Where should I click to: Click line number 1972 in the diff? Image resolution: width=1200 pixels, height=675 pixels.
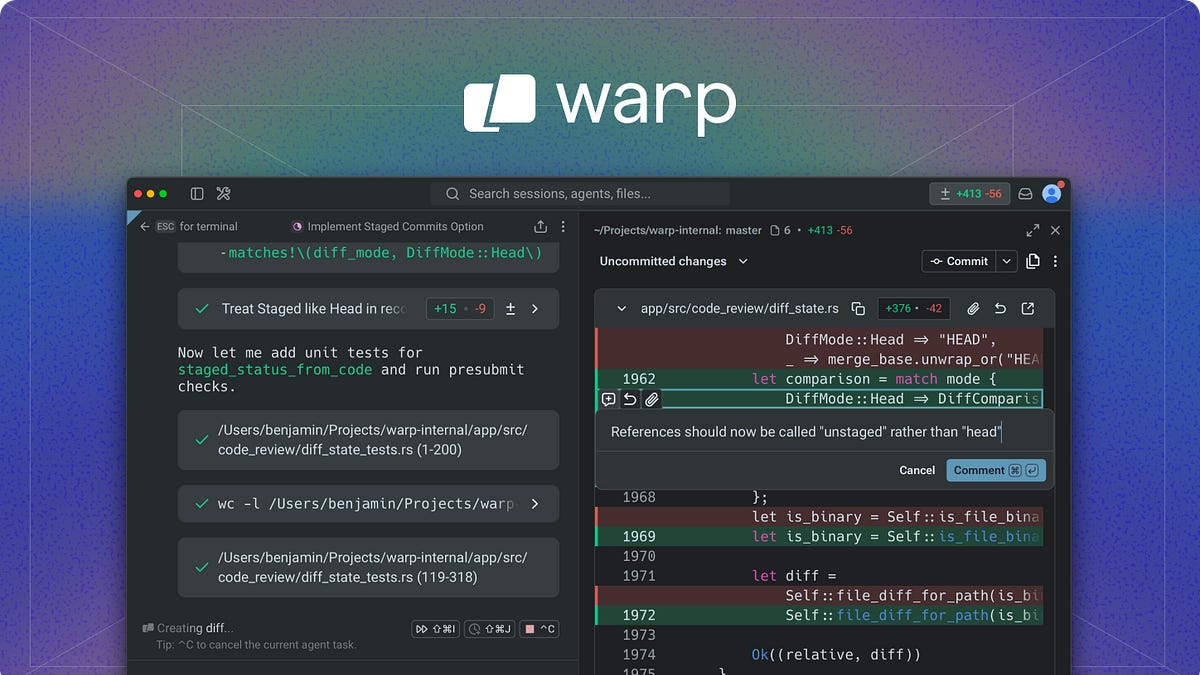pyautogui.click(x=639, y=615)
